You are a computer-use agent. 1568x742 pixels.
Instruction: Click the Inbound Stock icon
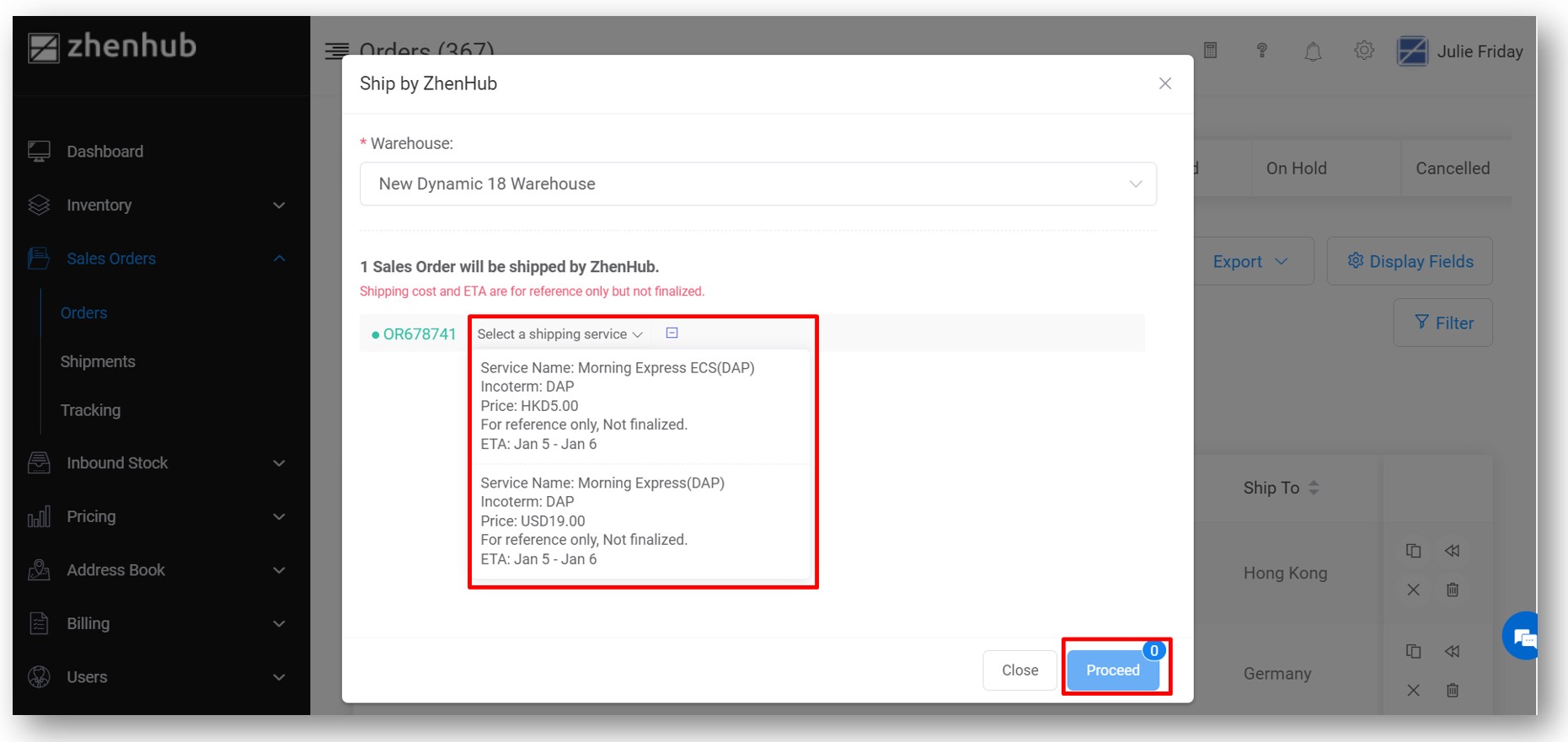39,463
